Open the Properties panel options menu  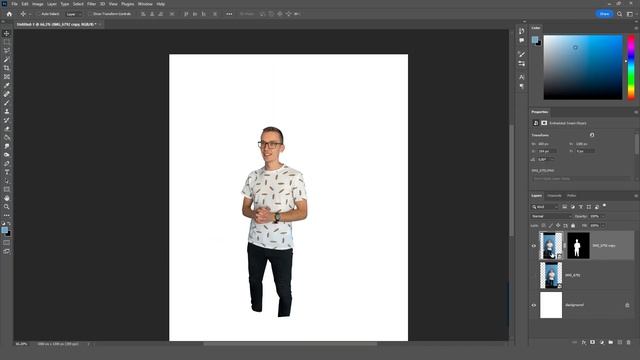click(636, 112)
